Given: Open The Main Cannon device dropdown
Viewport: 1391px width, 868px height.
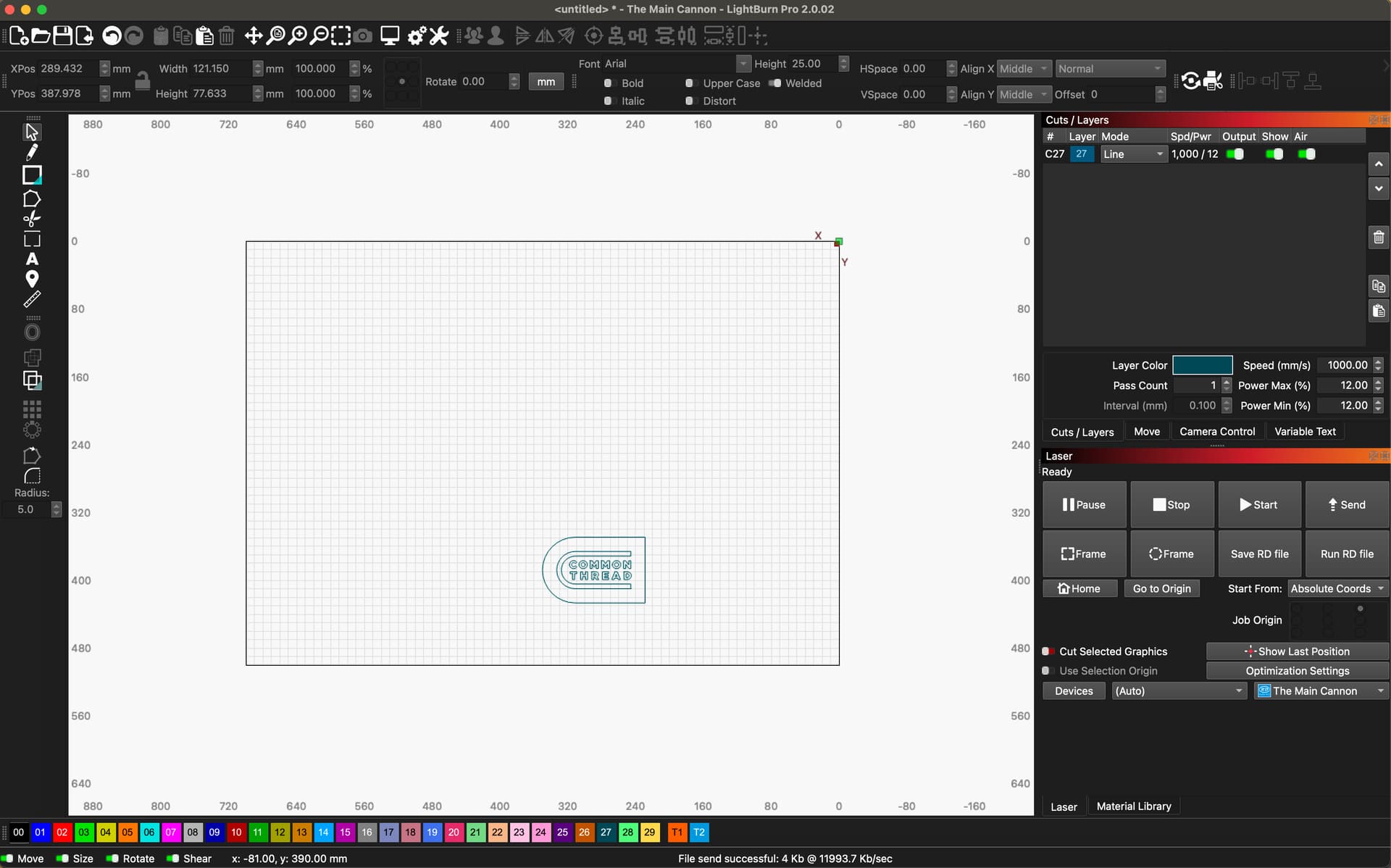Looking at the screenshot, I should [x=1321, y=691].
